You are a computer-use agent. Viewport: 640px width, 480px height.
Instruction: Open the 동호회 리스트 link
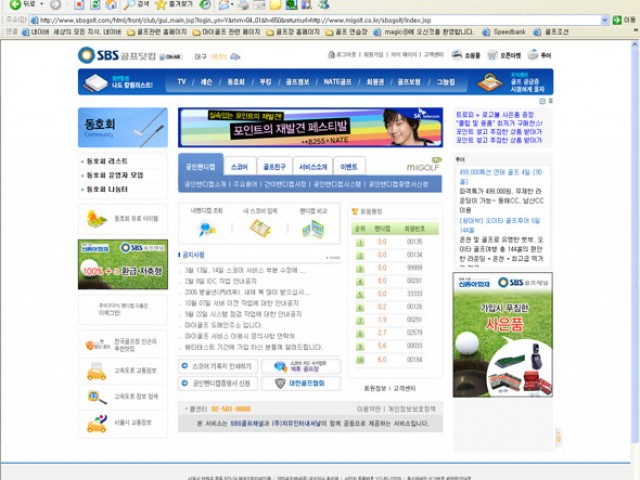click(106, 161)
